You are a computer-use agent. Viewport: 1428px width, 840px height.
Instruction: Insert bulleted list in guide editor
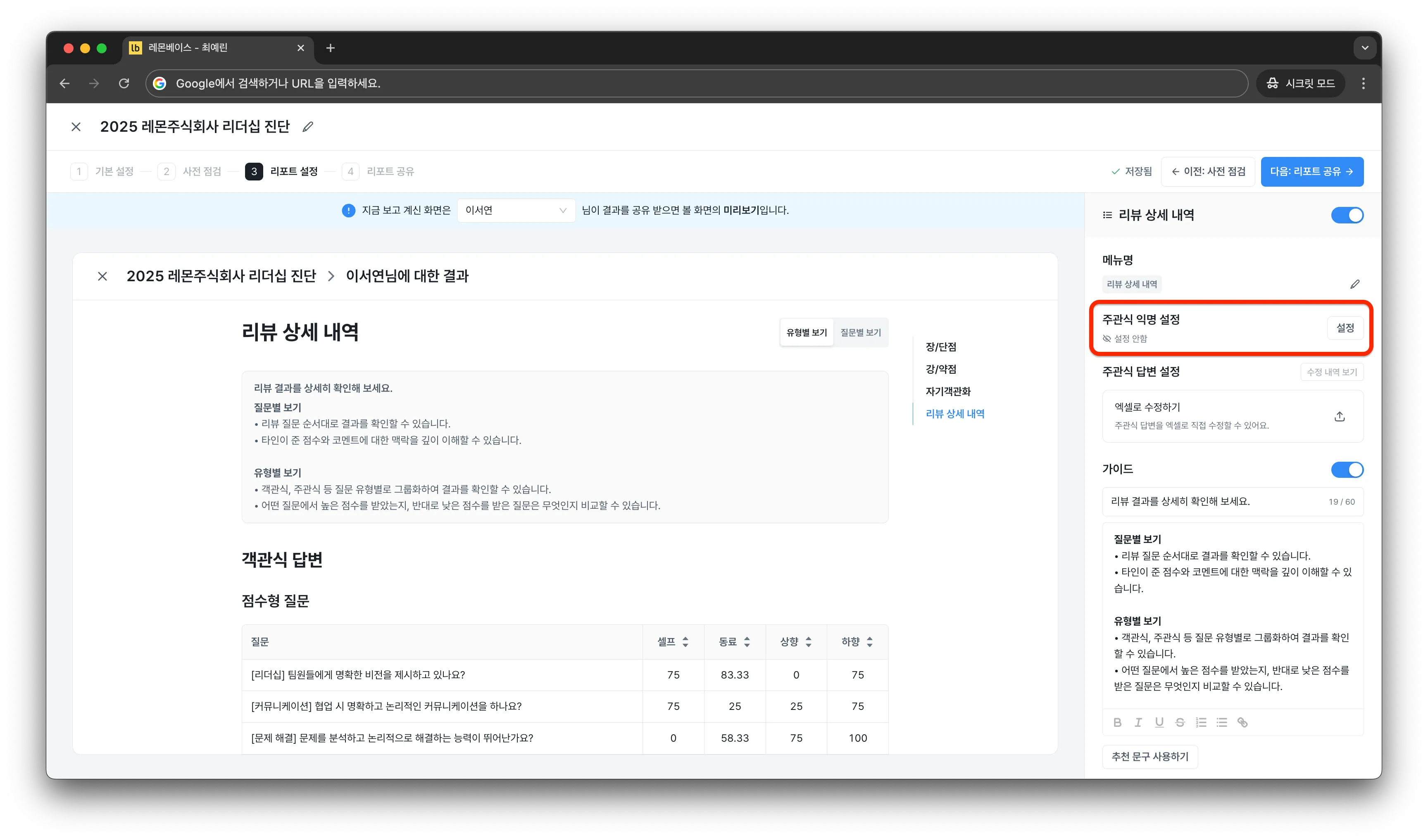pyautogui.click(x=1222, y=723)
